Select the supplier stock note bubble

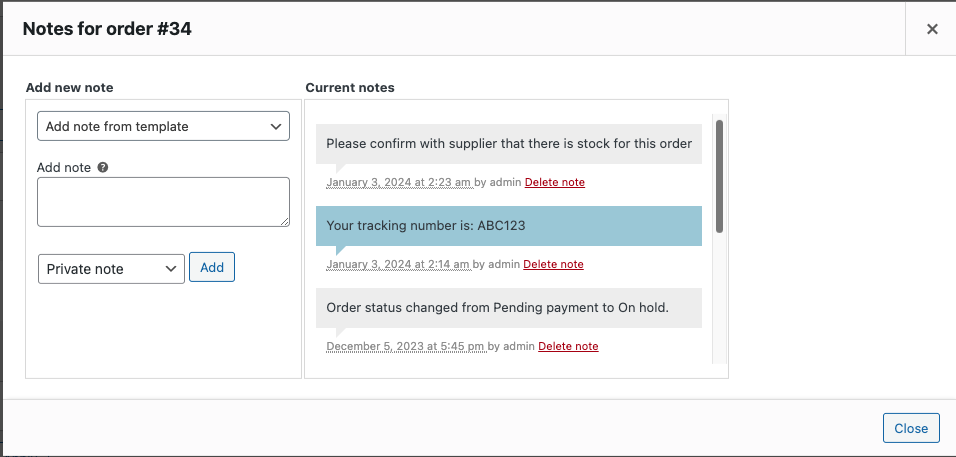[x=509, y=143]
